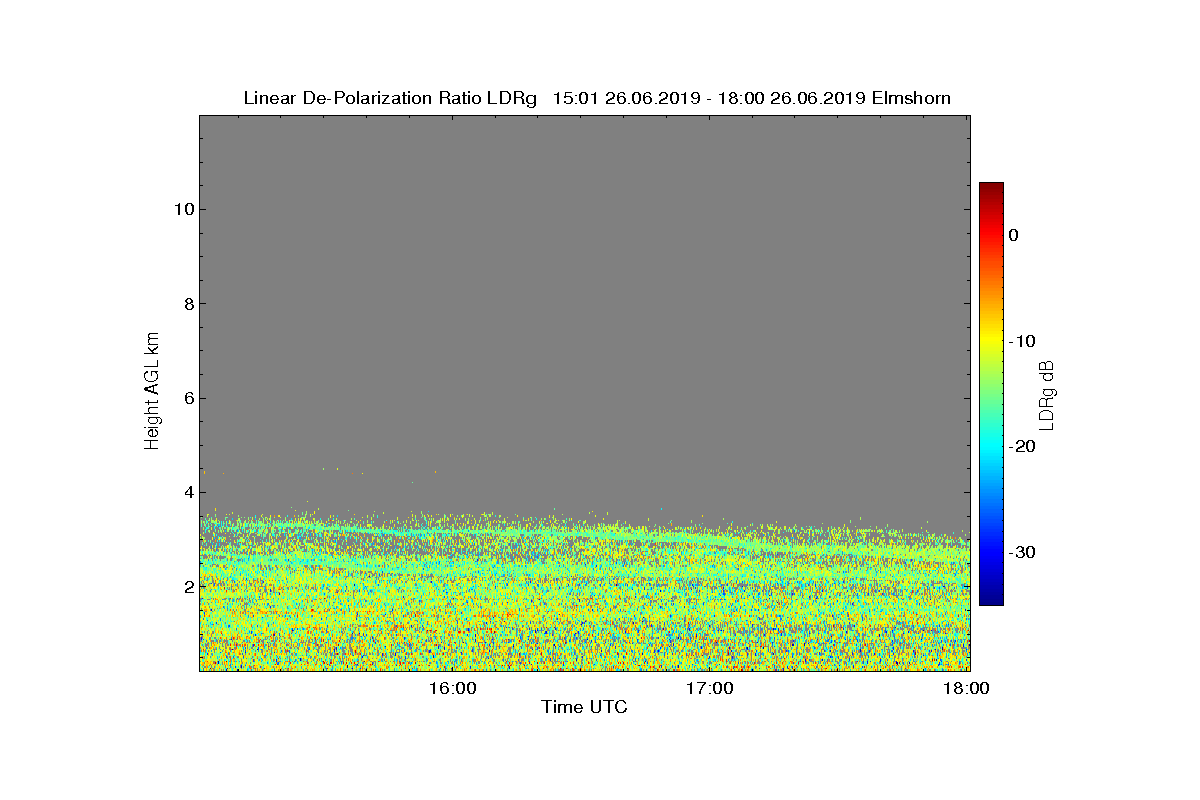Click the '17:00' time tick label

click(710, 688)
